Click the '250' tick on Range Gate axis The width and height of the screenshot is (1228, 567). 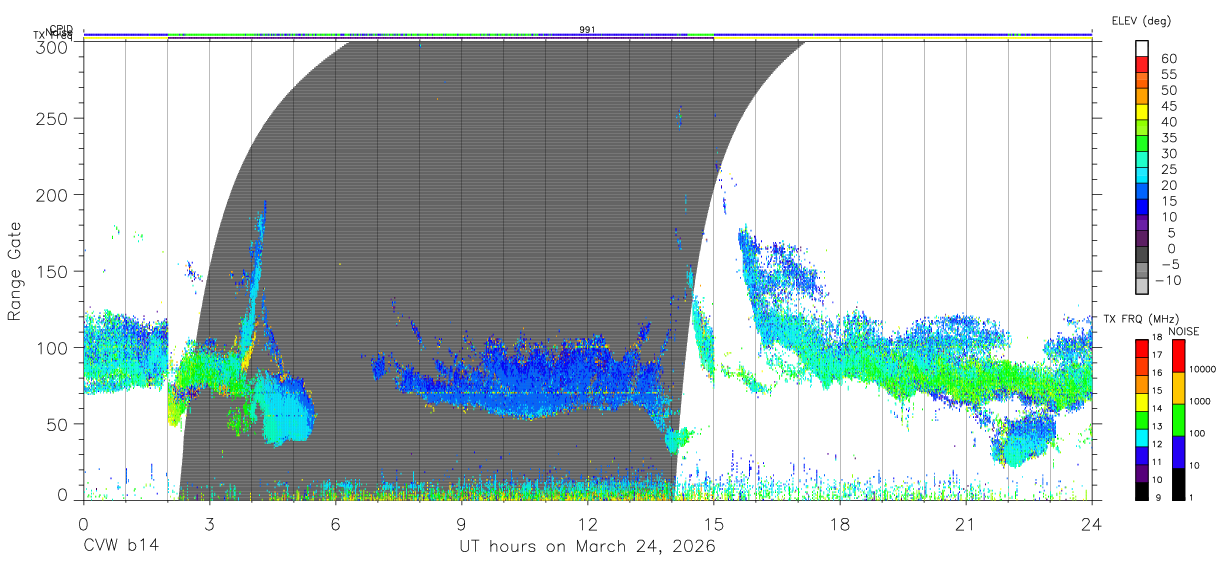tap(52, 118)
